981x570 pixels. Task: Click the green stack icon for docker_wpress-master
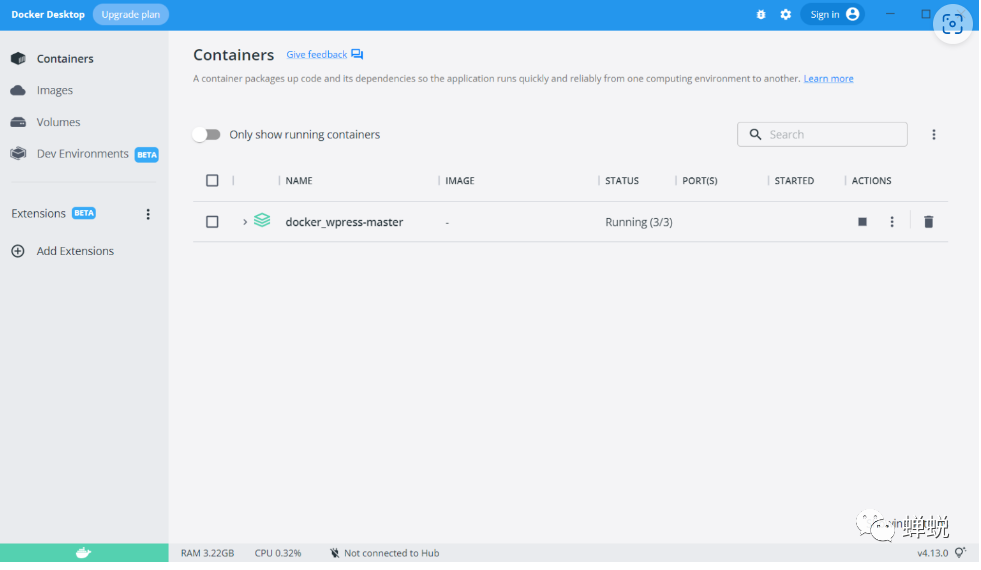click(x=262, y=221)
